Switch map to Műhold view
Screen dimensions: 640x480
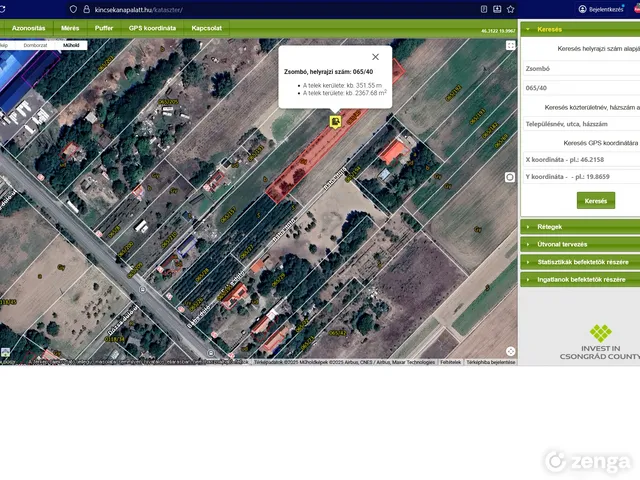pyautogui.click(x=71, y=45)
